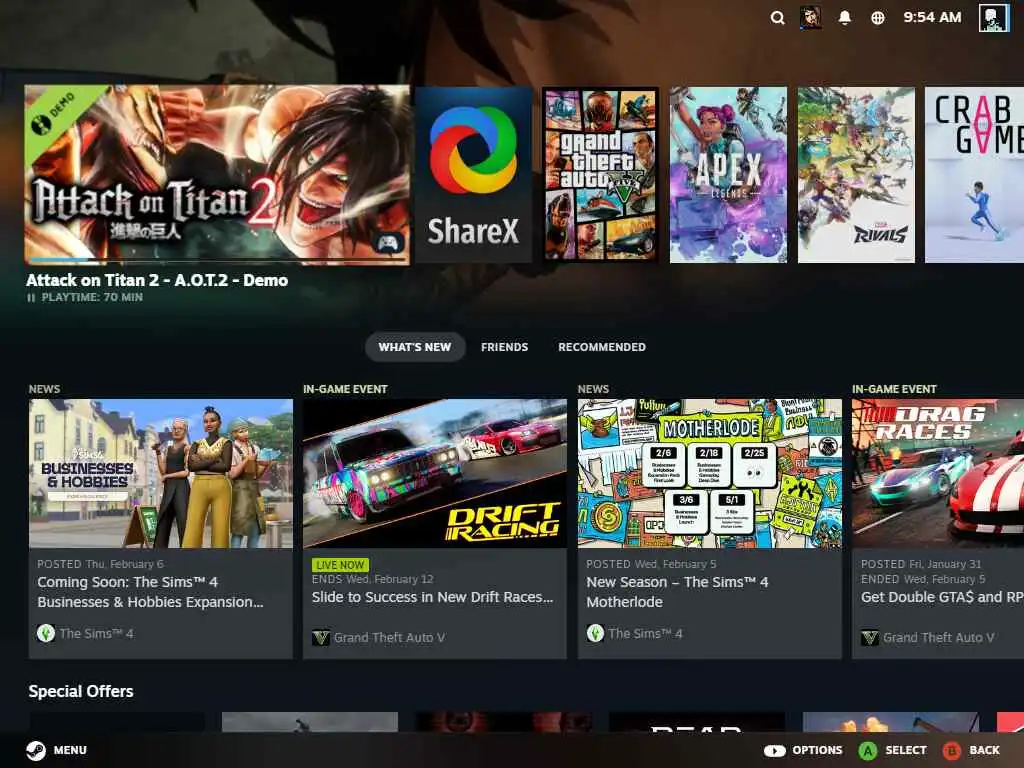
Task: Click 'The Sims 4' label under Motherlode news
Action: point(646,633)
